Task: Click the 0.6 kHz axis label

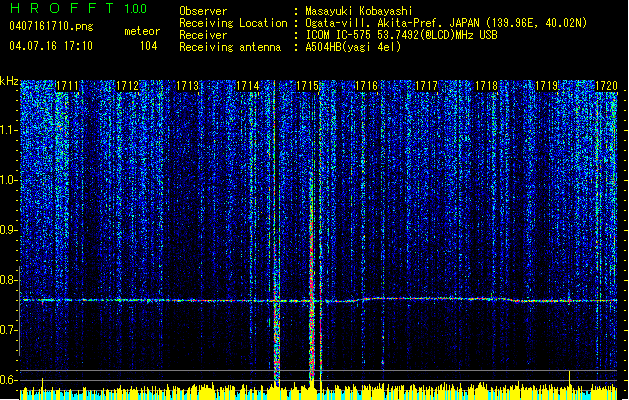Action: tap(9, 380)
